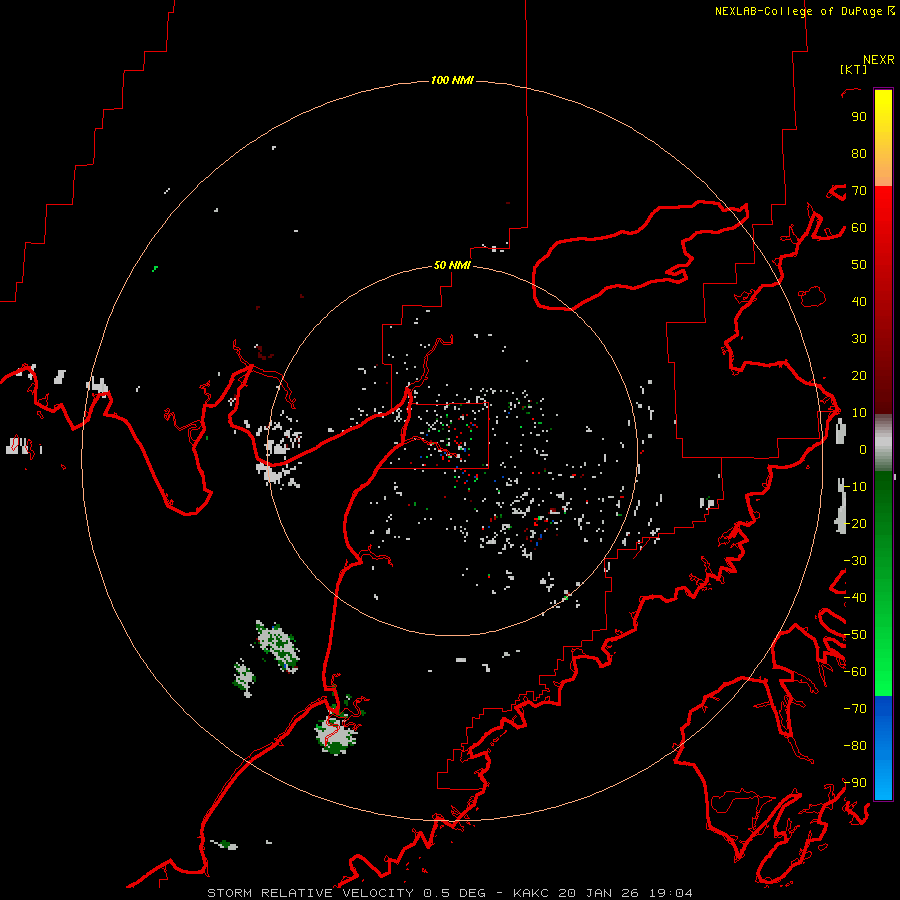Select the -30 value on velocity scale
This screenshot has height=900, width=900.
[856, 561]
